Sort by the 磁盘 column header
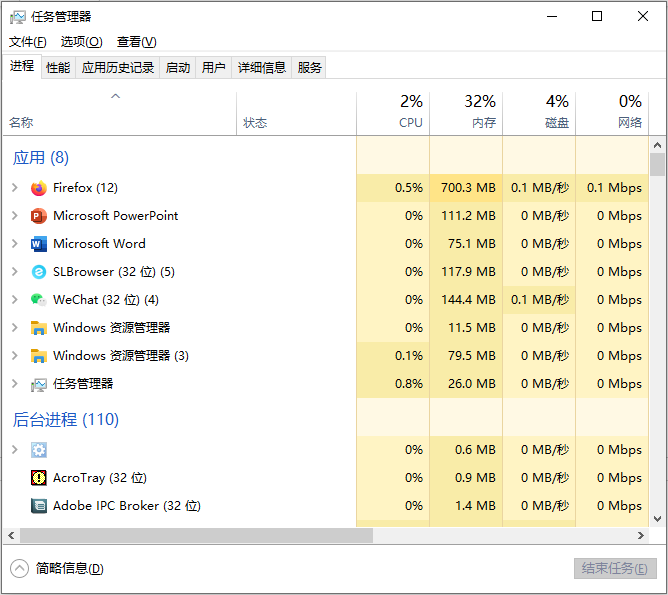Image resolution: width=668 pixels, height=595 pixels. 539,114
